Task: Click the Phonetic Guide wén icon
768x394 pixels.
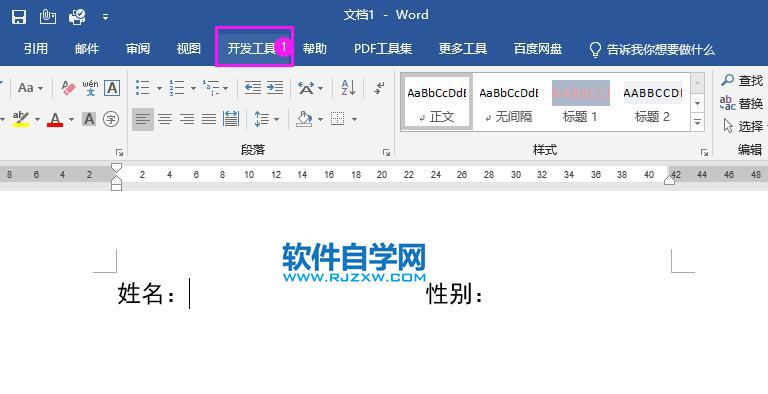Action: [x=90, y=88]
